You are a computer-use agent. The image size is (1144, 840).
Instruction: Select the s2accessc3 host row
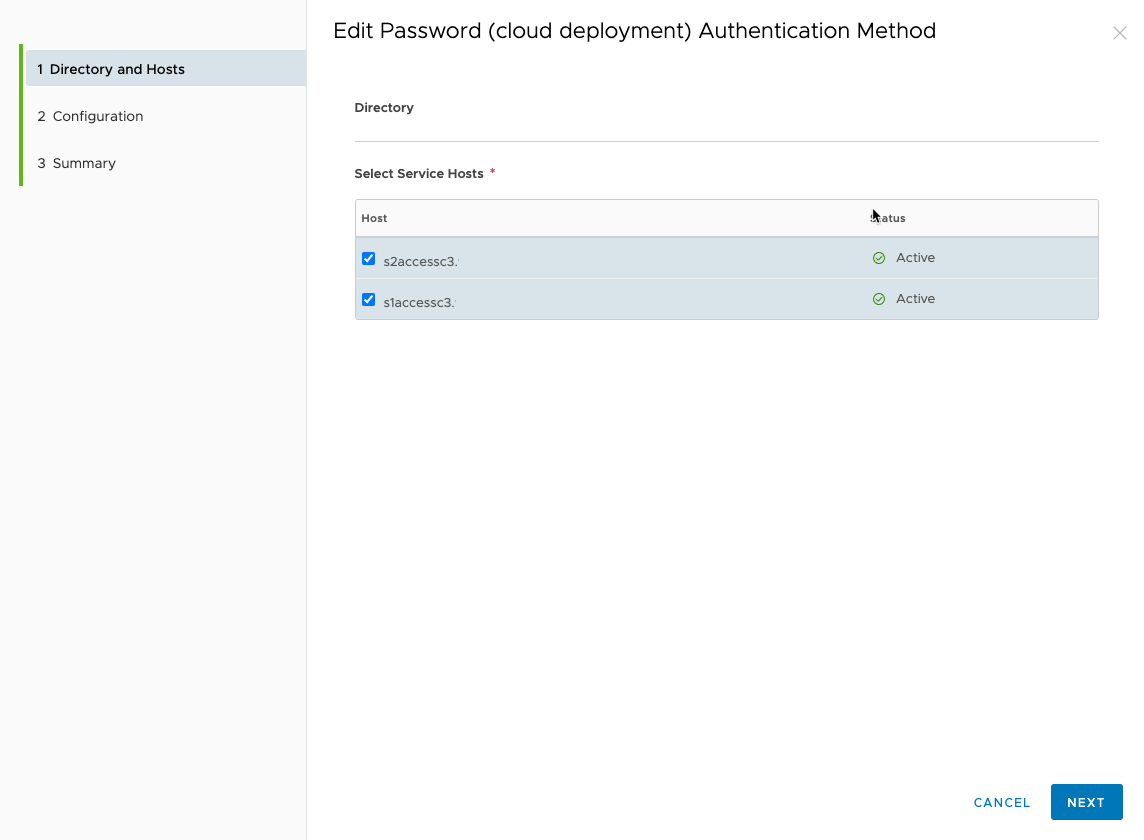(600, 258)
